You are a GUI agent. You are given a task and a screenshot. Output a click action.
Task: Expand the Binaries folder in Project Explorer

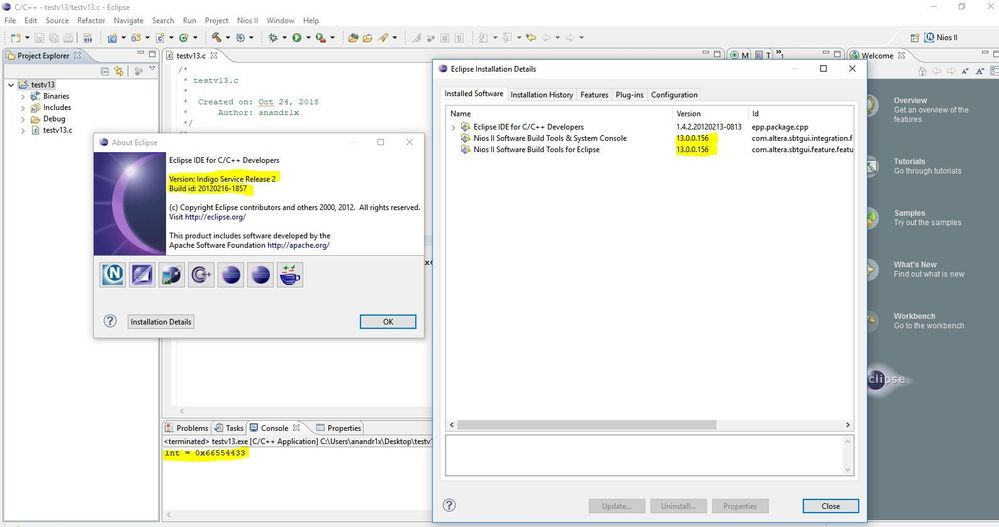coord(22,96)
